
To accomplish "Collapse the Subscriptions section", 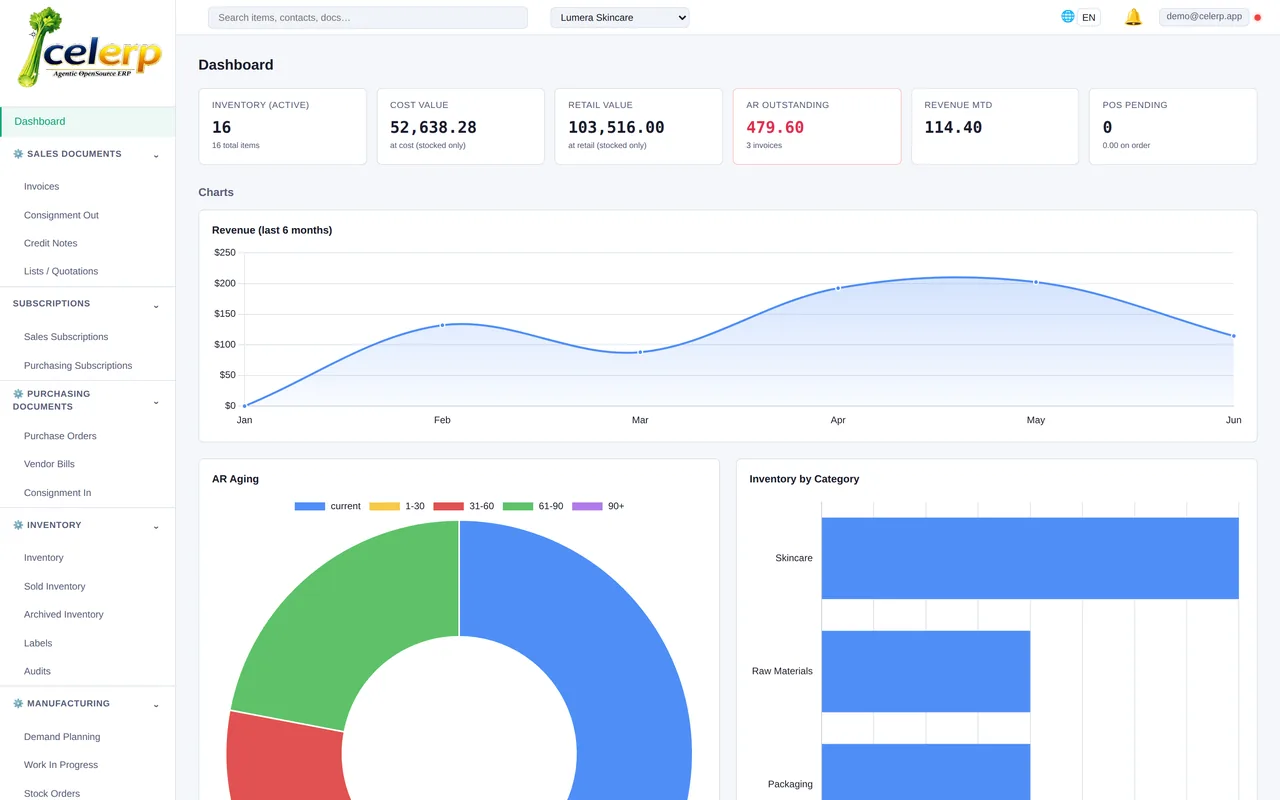I will (x=156, y=304).
